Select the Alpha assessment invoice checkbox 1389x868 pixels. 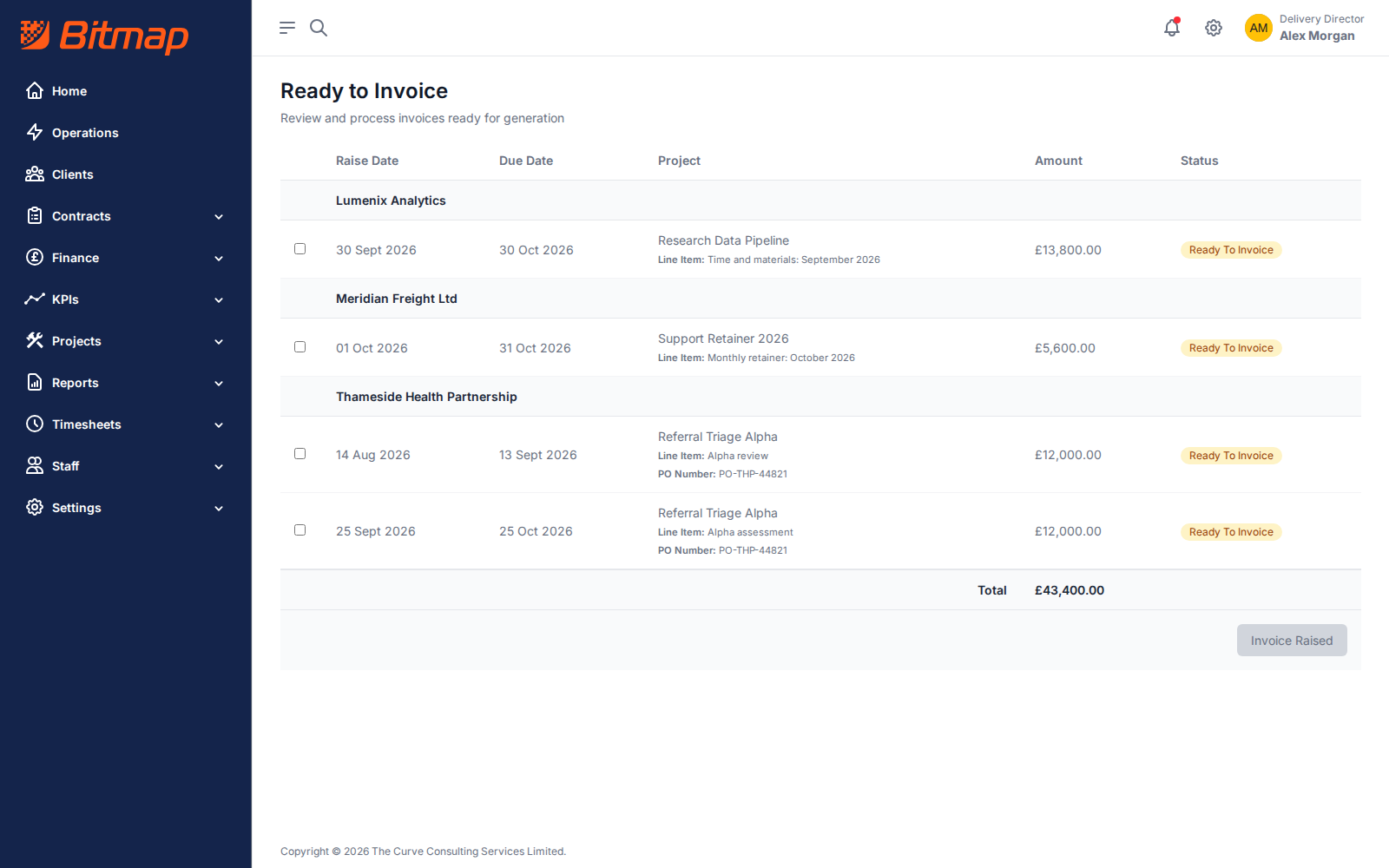click(300, 530)
